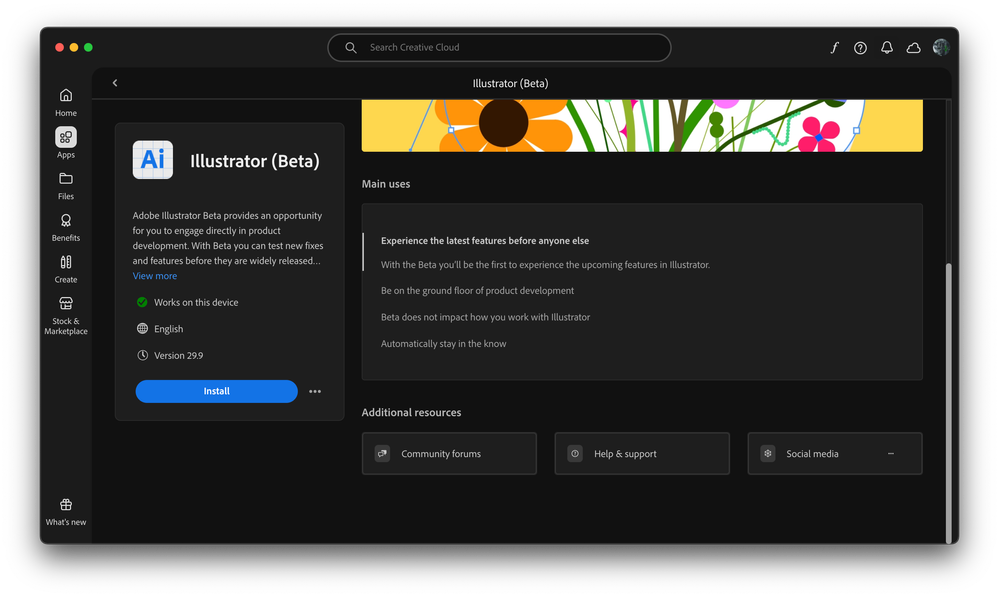The image size is (999, 597).
Task: Click the Community forums chat icon
Action: pyautogui.click(x=382, y=454)
